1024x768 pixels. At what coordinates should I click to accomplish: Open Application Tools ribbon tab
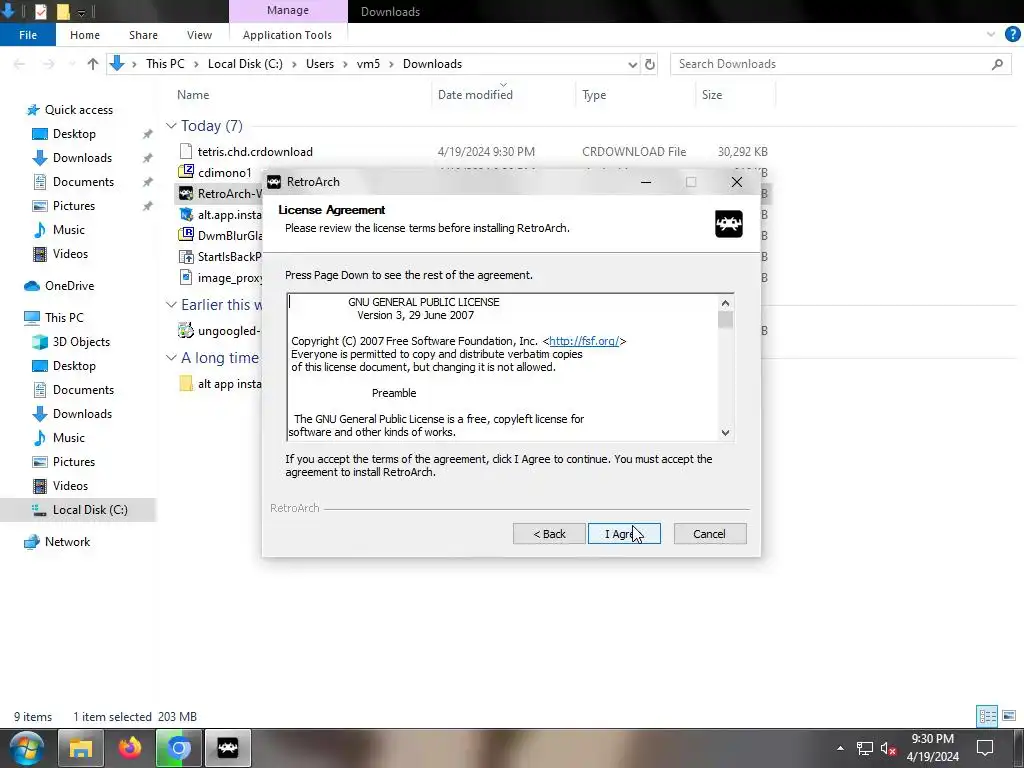(x=287, y=35)
